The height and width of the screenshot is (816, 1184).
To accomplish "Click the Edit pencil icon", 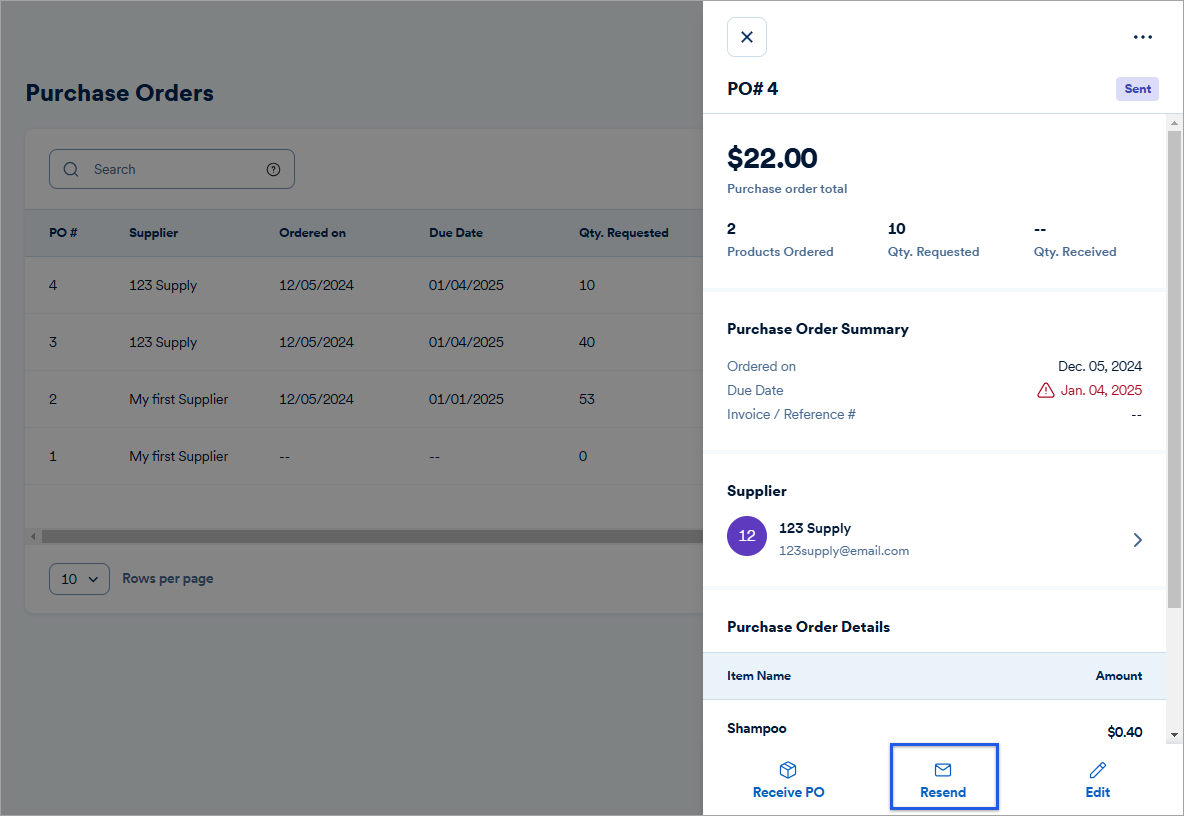I will (x=1098, y=769).
